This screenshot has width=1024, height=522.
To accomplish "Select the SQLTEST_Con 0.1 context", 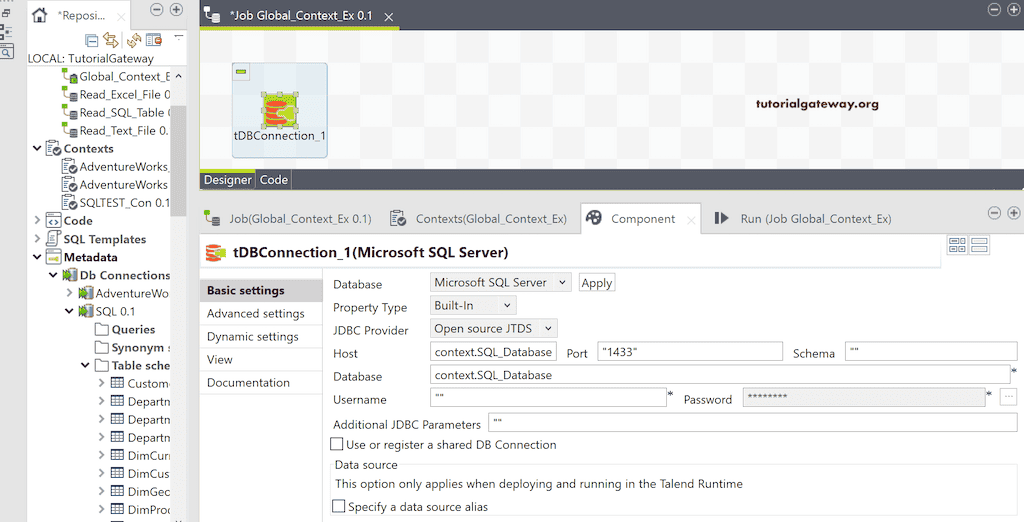I will (x=116, y=203).
